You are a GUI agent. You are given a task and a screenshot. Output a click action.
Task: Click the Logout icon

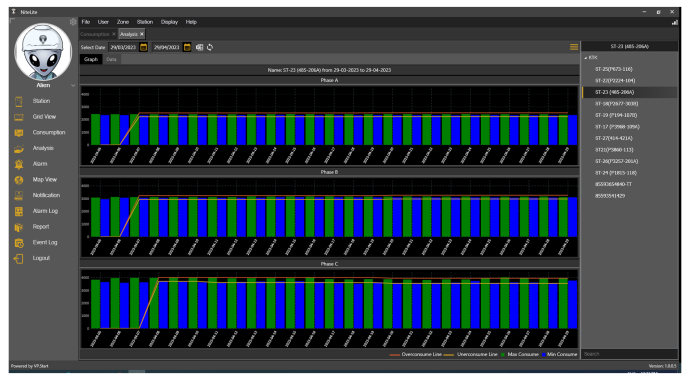[x=19, y=259]
